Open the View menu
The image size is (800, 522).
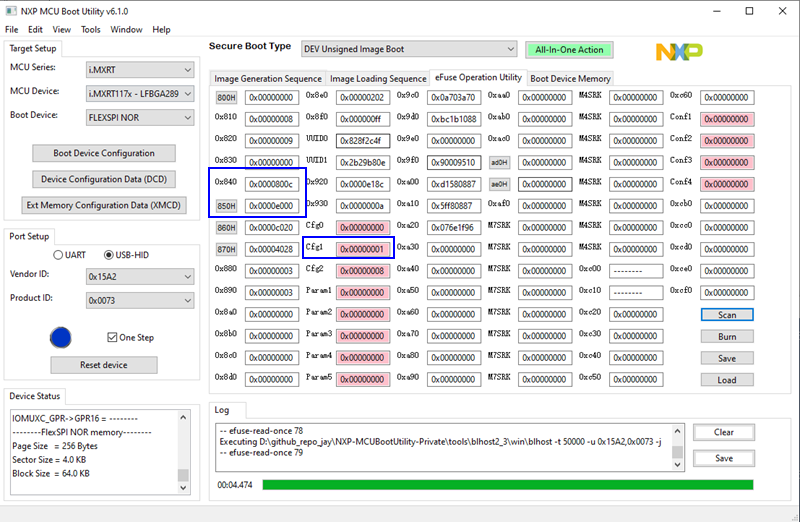(x=62, y=30)
